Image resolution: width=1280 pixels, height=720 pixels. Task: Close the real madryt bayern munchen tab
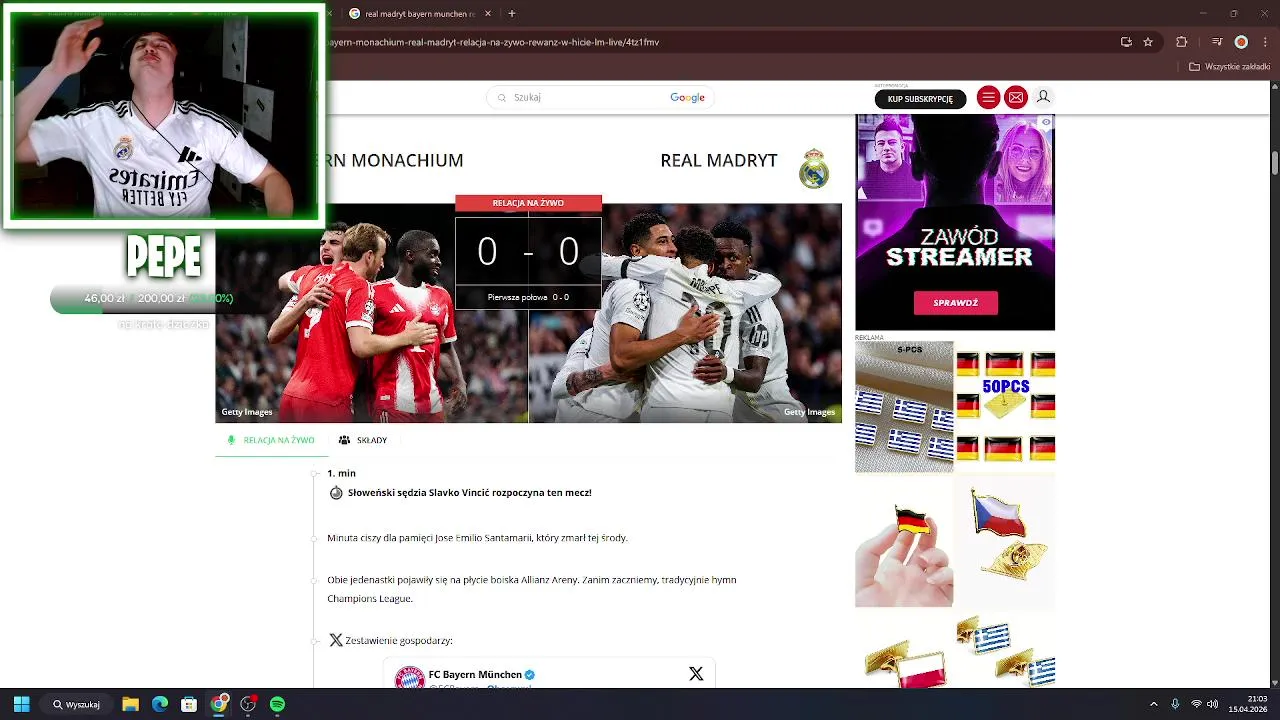(486, 14)
